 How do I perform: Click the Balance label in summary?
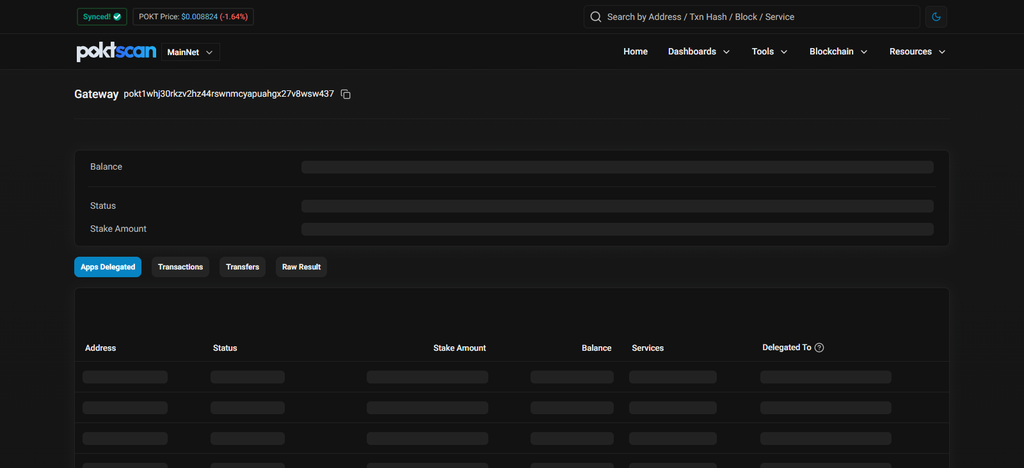pyautogui.click(x=106, y=167)
